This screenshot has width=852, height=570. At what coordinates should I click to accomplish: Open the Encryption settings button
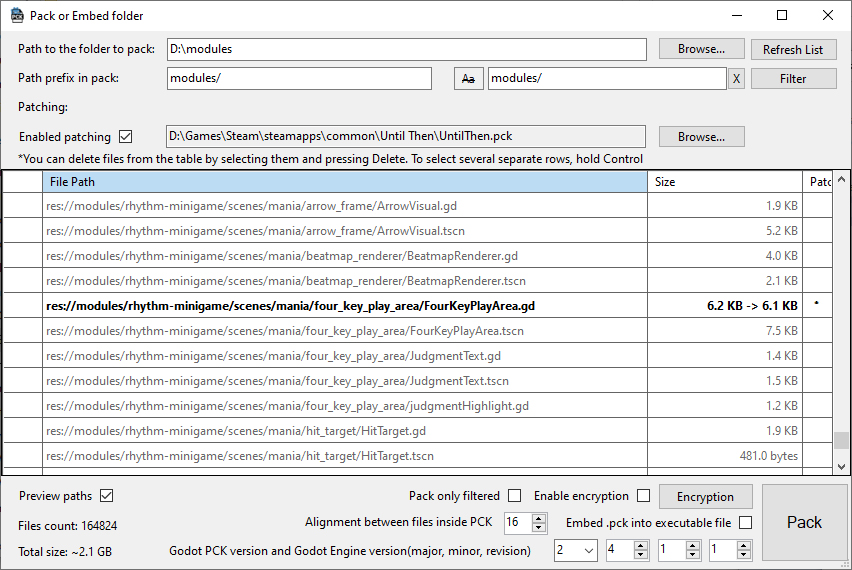pos(705,497)
